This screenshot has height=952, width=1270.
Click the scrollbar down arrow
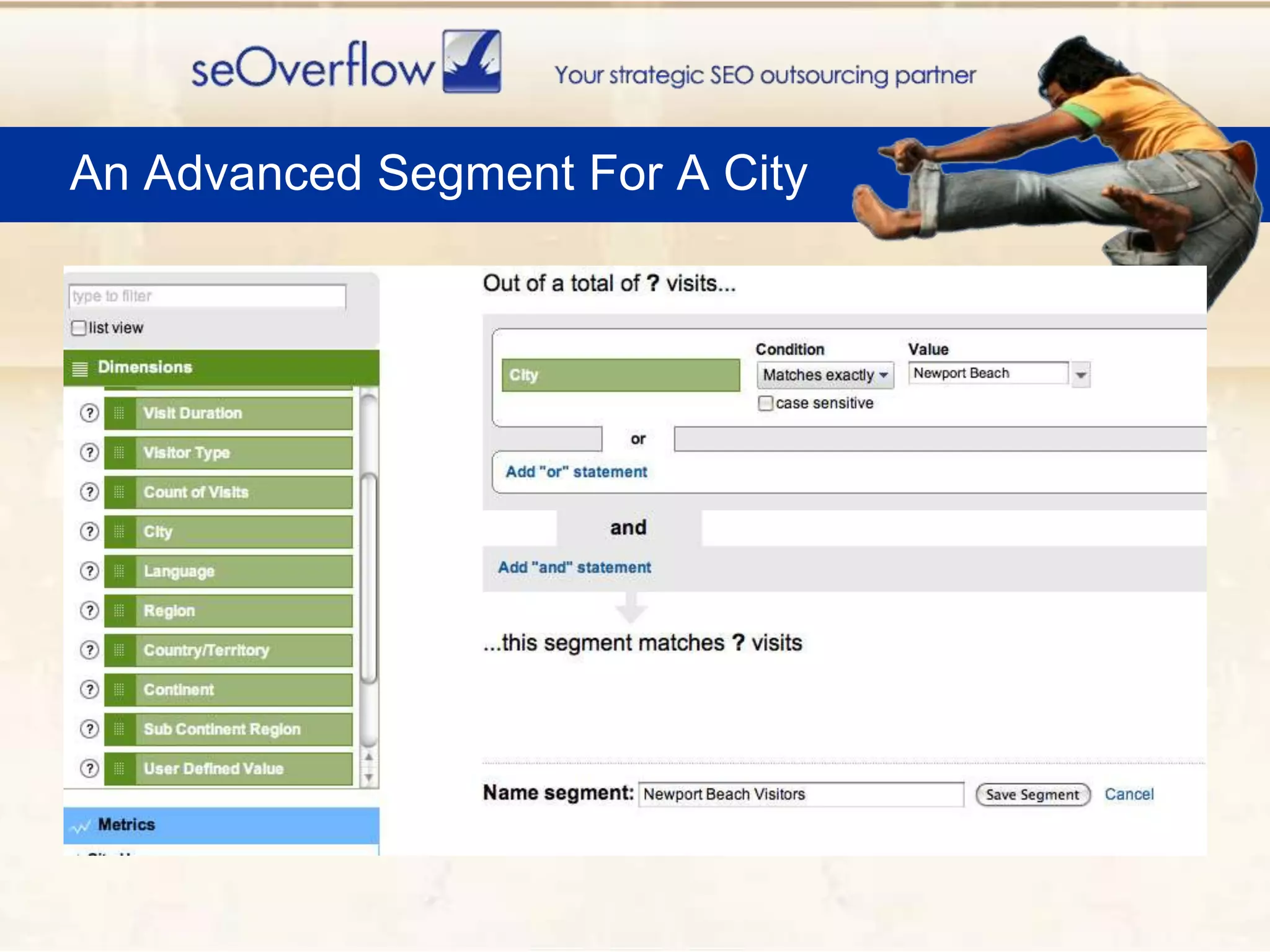coord(369,777)
